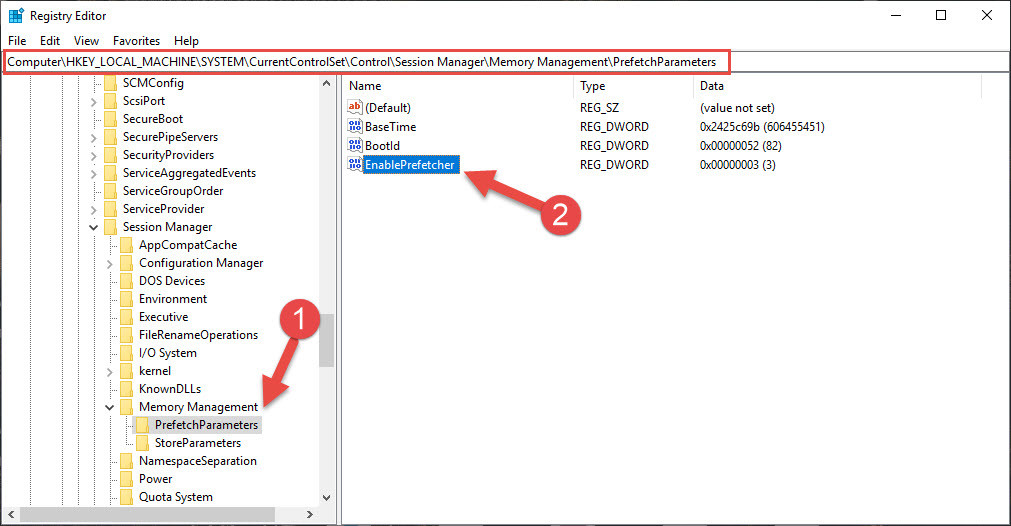This screenshot has height=526, width=1011.
Task: Select the Memory Management folder icon
Action: 127,407
